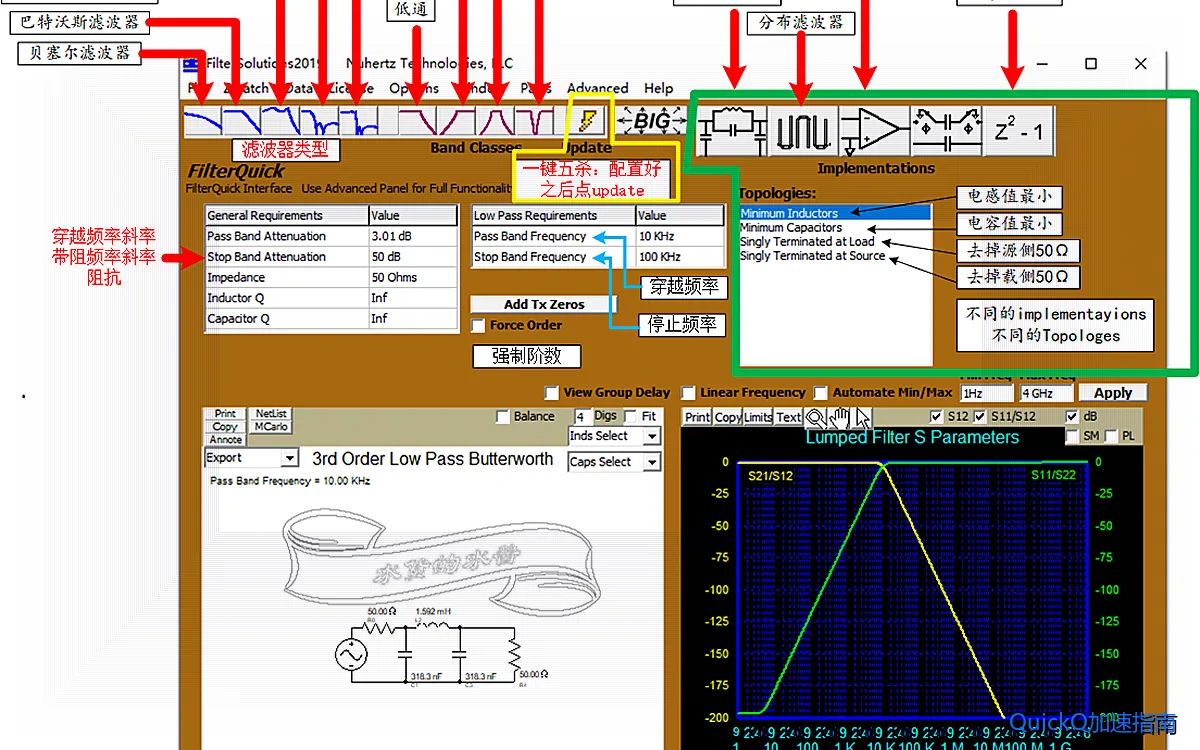Activate the hand pan tool on the graph
The width and height of the screenshot is (1200, 750).
tap(840, 417)
